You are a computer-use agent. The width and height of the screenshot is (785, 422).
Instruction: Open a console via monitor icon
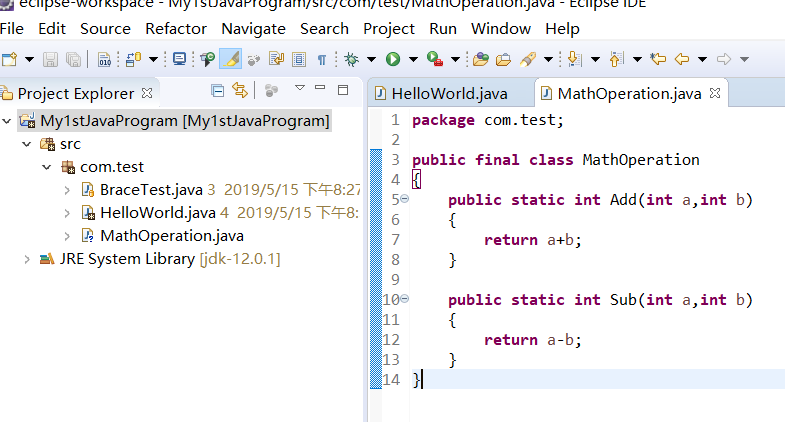tap(179, 59)
